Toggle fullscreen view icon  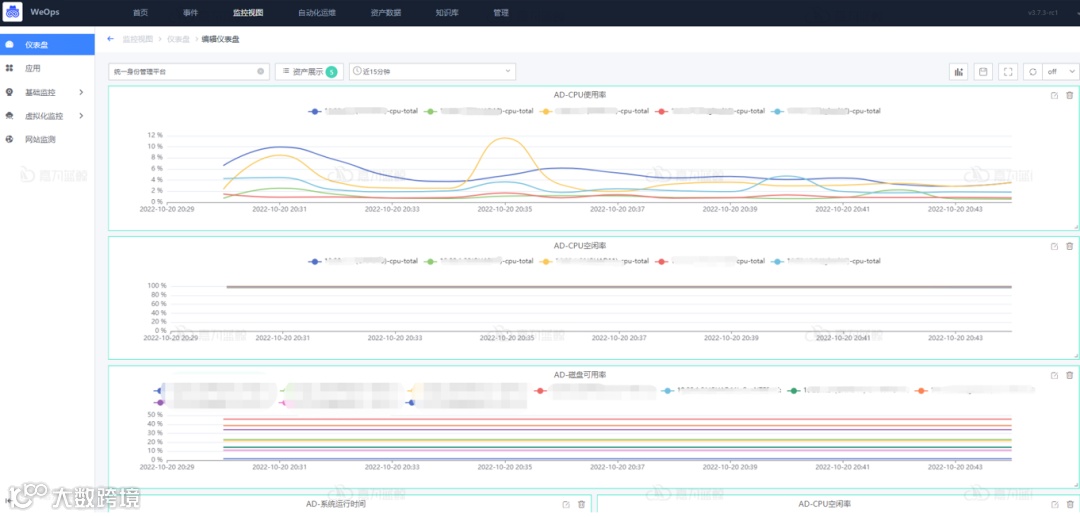pyautogui.click(x=1008, y=72)
